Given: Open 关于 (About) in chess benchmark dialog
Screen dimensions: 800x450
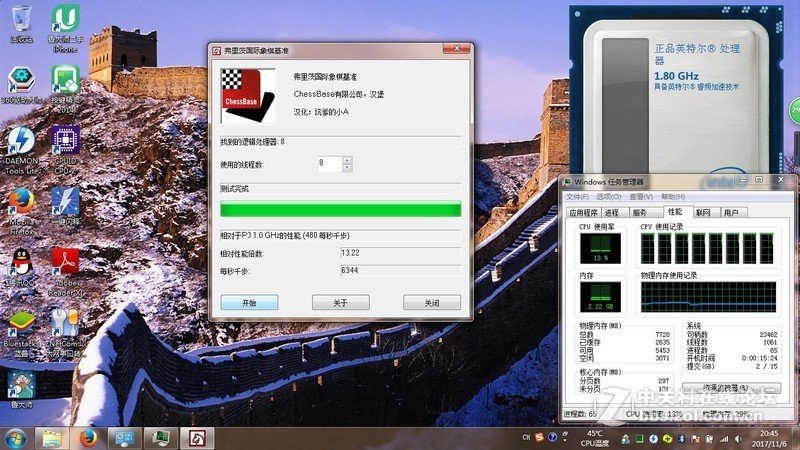Looking at the screenshot, I should 340,303.
